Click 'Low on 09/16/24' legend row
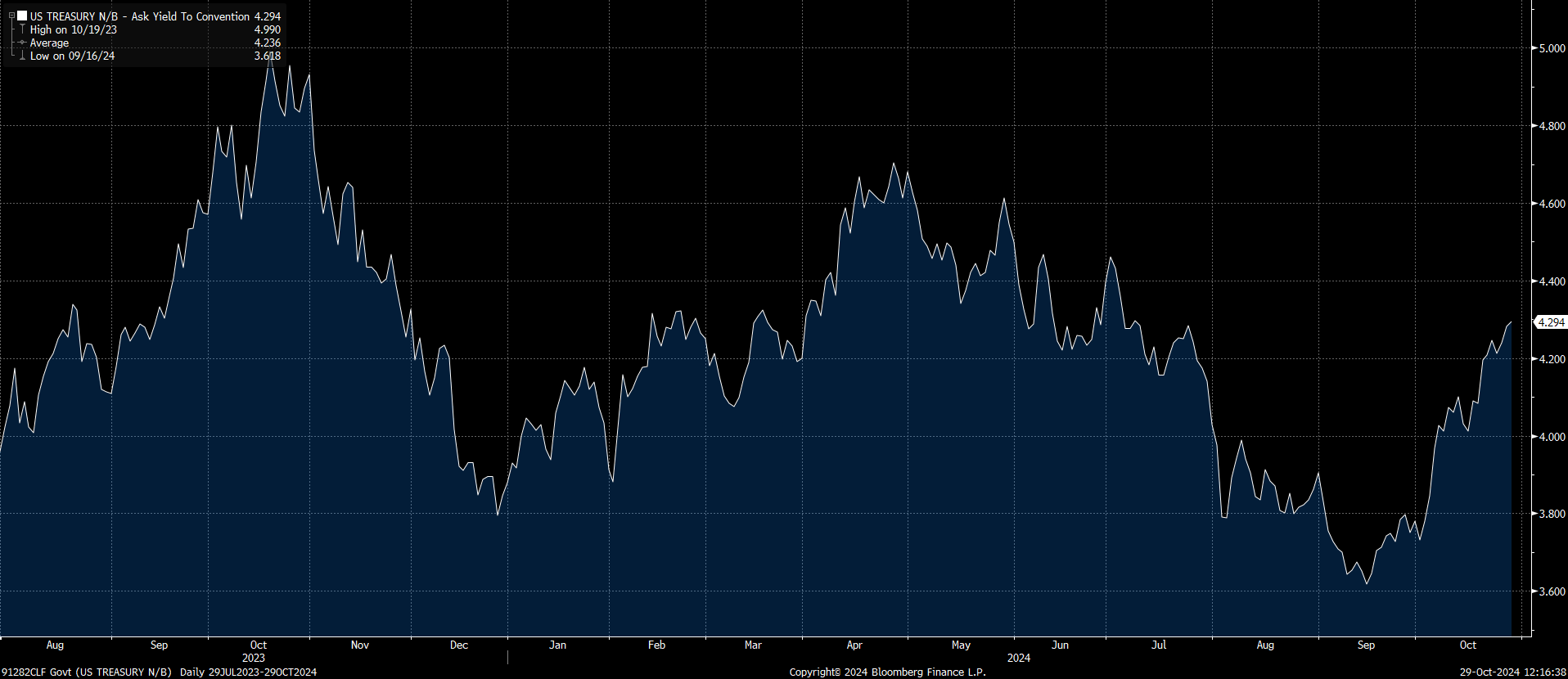1568x679 pixels. (x=72, y=56)
